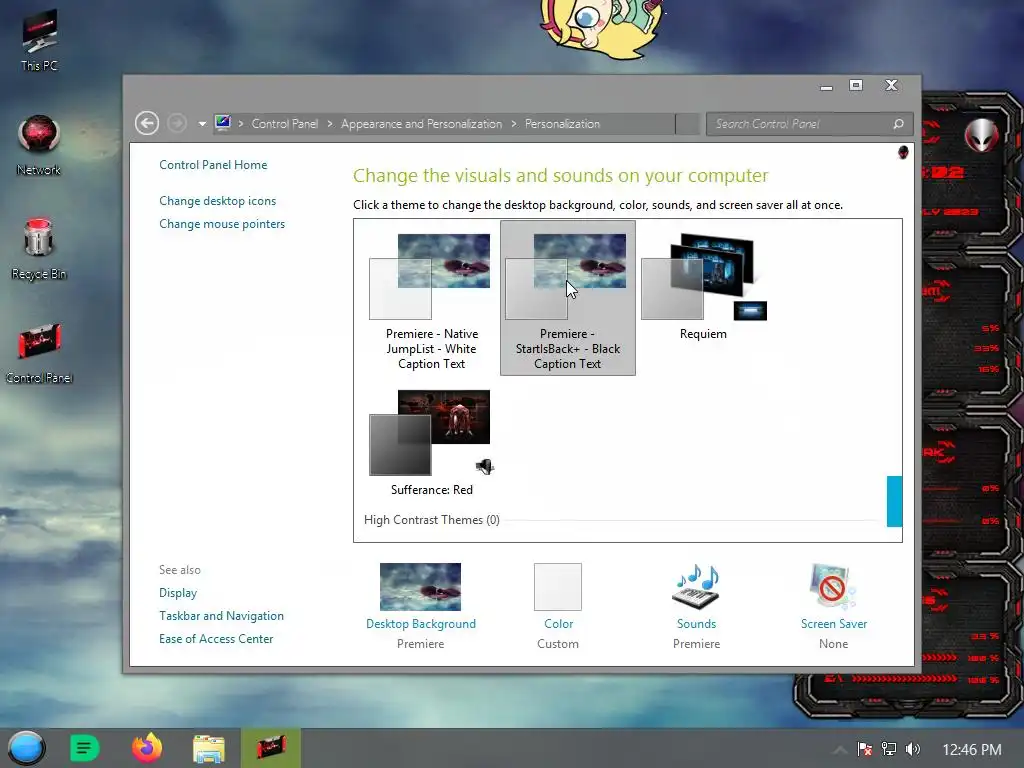Select Premiere Native JumpList White theme
The height and width of the screenshot is (768, 1024).
point(432,298)
